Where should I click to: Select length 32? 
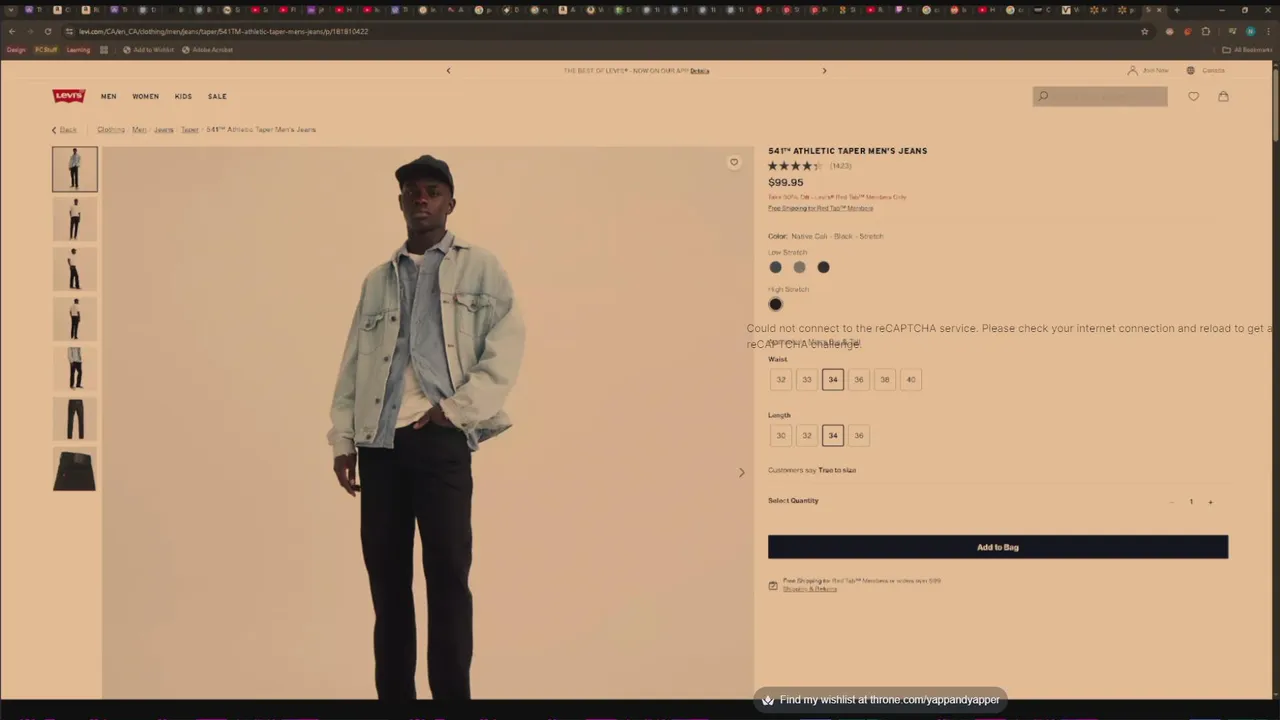click(x=807, y=436)
